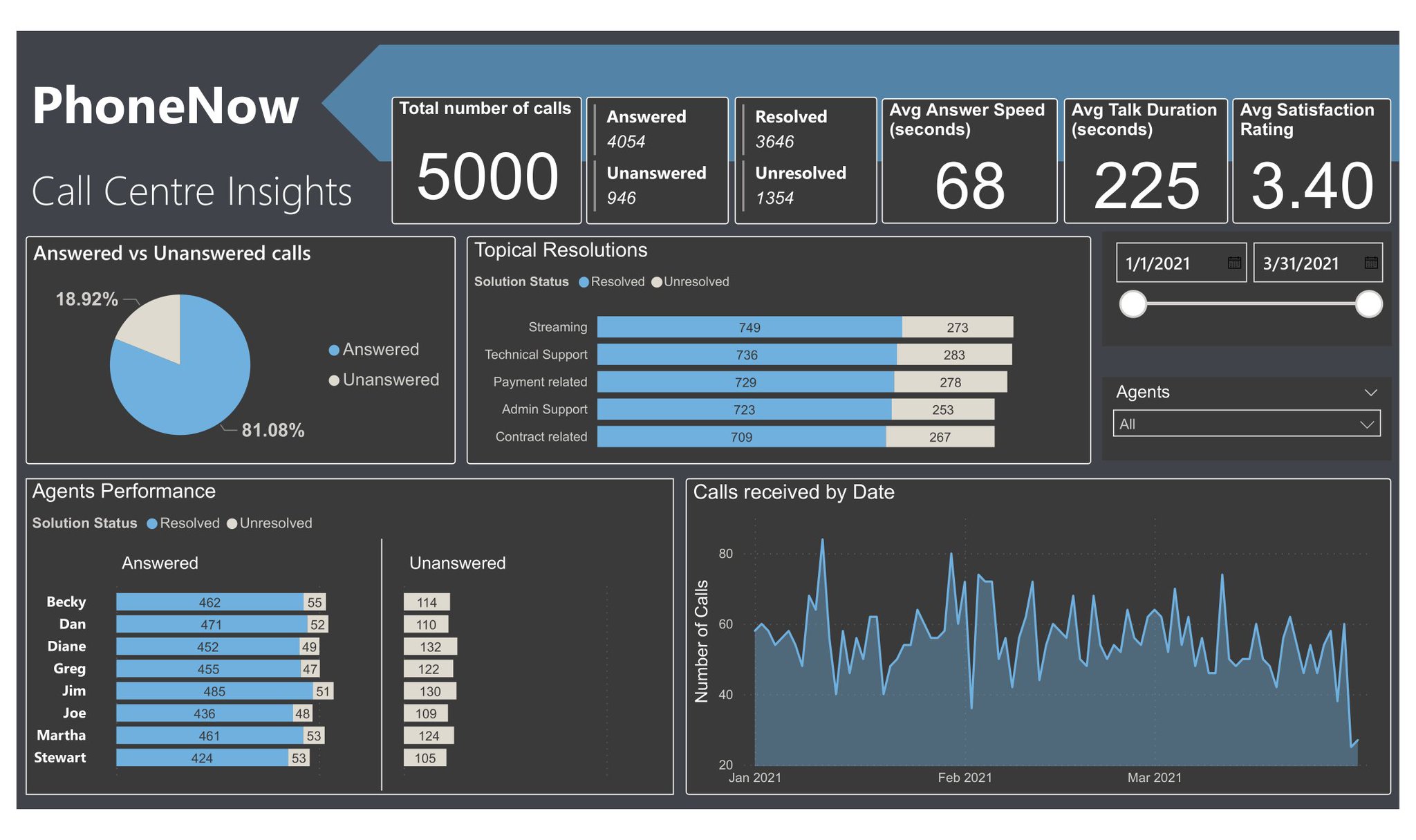Open the start date calendar picker icon
Viewport: 1416px width, 840px height.
tap(1234, 263)
